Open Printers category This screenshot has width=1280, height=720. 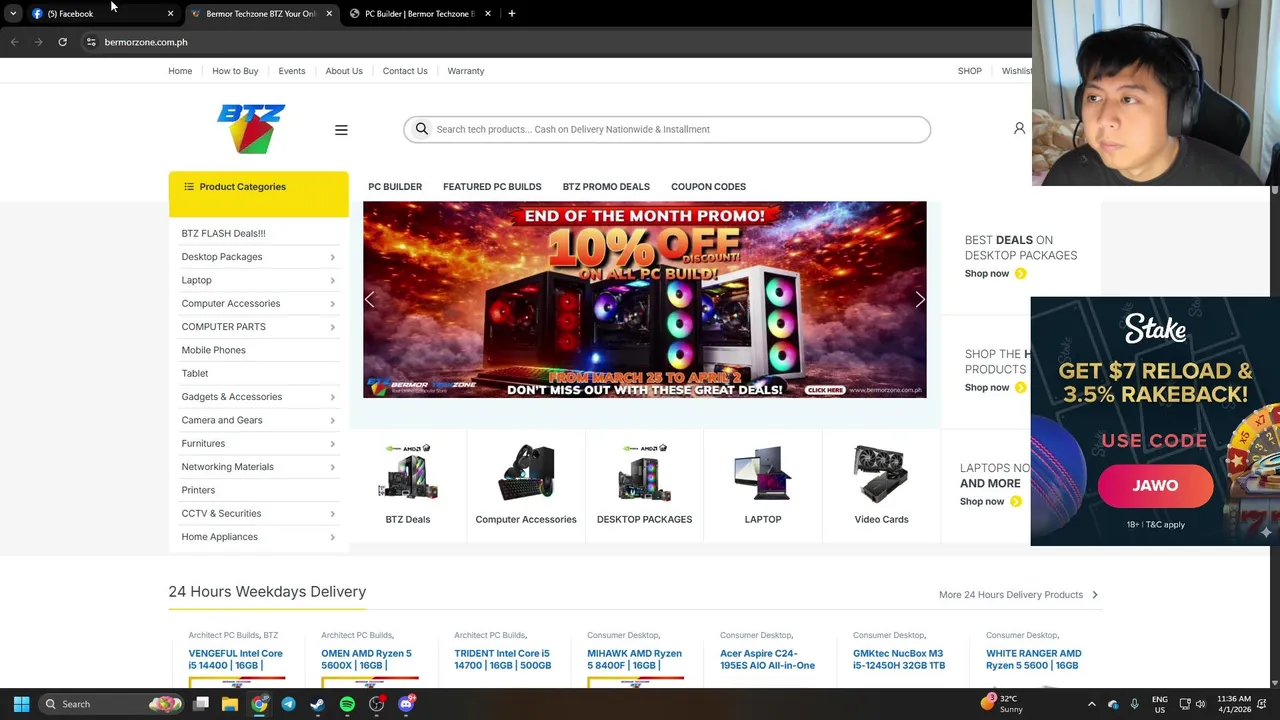pos(198,491)
